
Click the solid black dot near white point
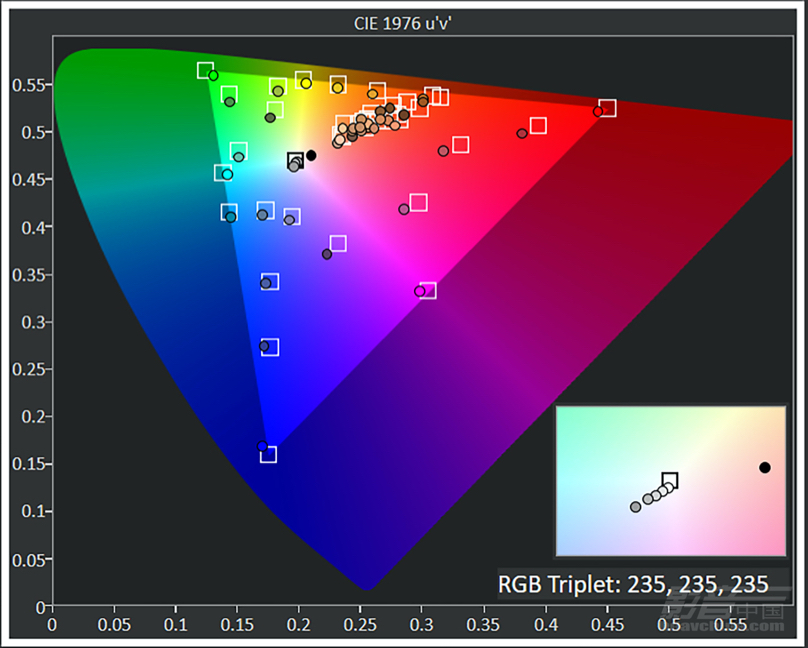point(311,156)
